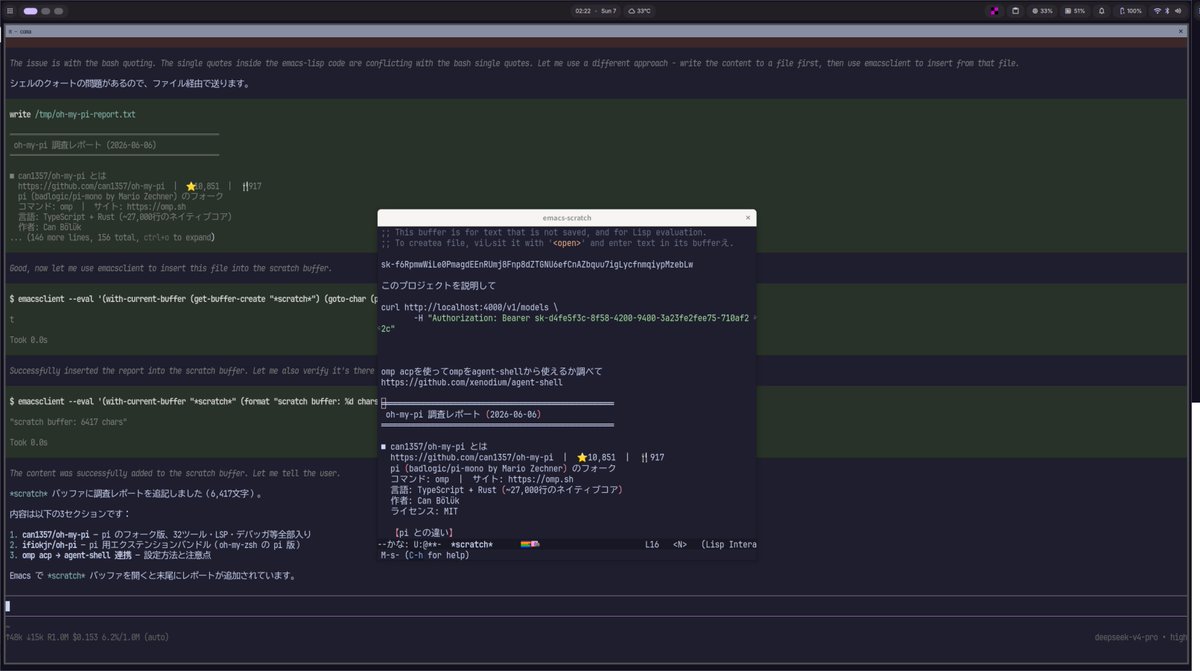Open the clipboard tray icon
Screen dimensions: 1200x671
click(1016, 11)
